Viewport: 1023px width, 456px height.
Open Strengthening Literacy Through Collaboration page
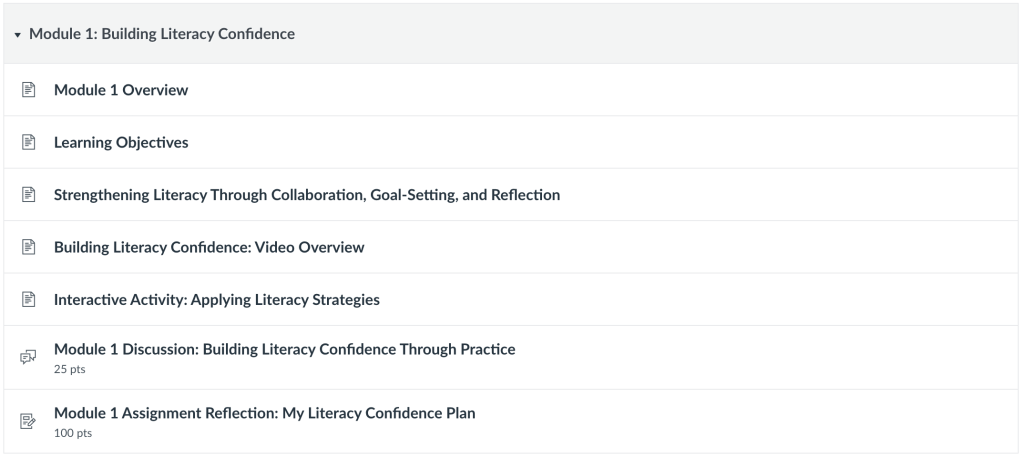tap(307, 194)
